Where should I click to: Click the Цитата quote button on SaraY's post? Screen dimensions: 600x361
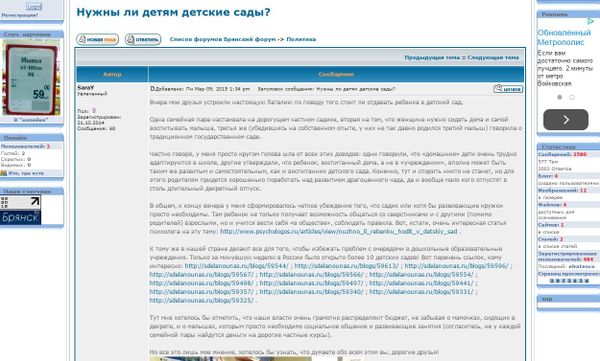click(x=508, y=89)
